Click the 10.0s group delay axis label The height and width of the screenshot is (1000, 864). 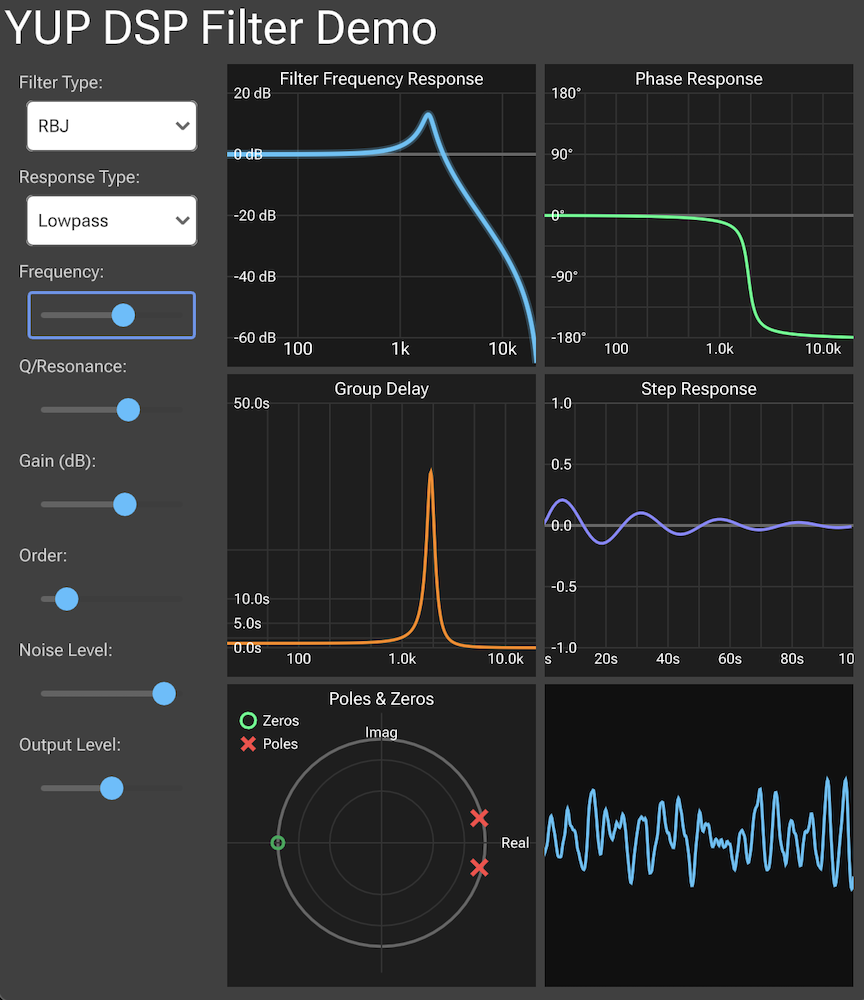point(251,599)
